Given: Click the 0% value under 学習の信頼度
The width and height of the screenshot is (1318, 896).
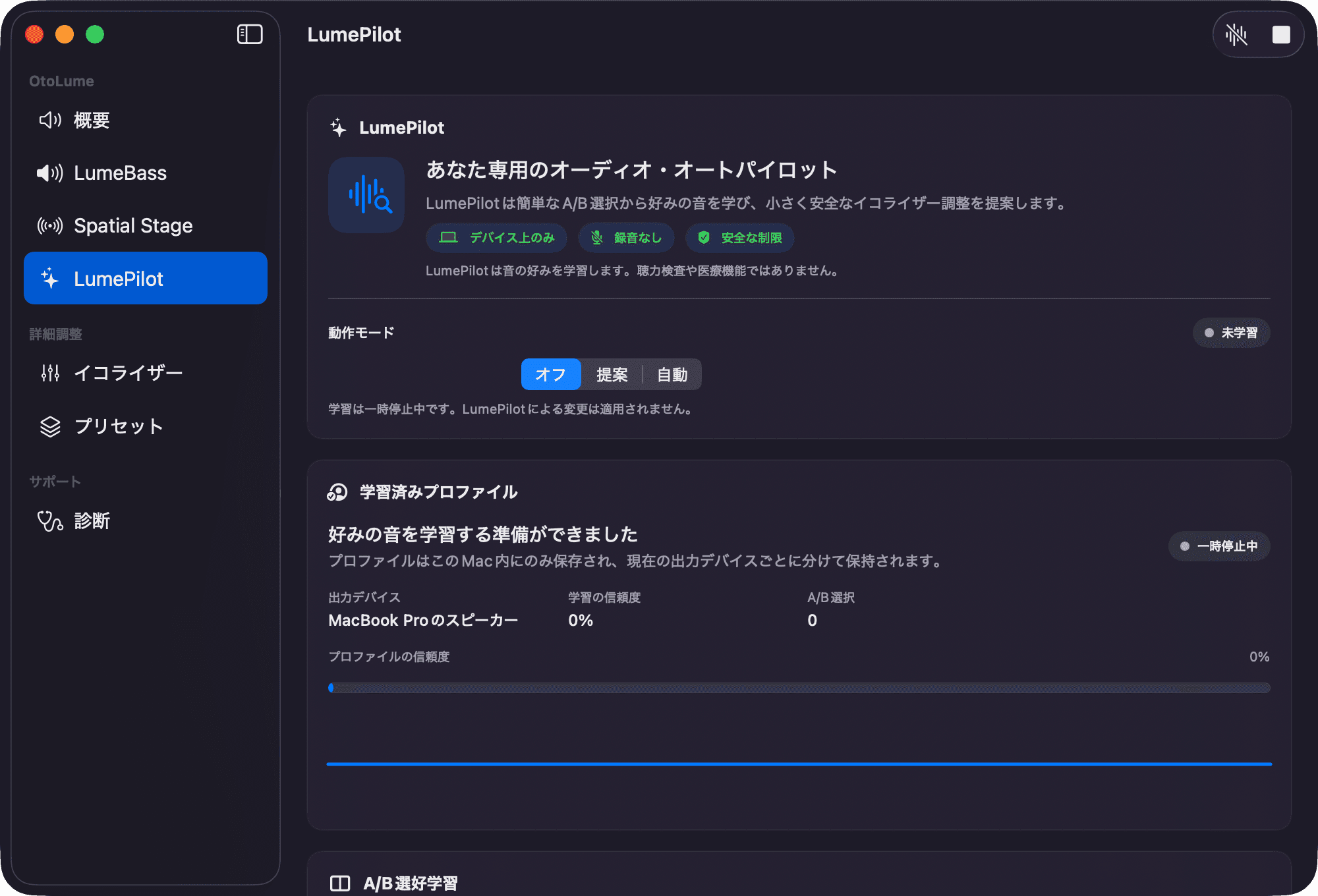Looking at the screenshot, I should click(581, 620).
